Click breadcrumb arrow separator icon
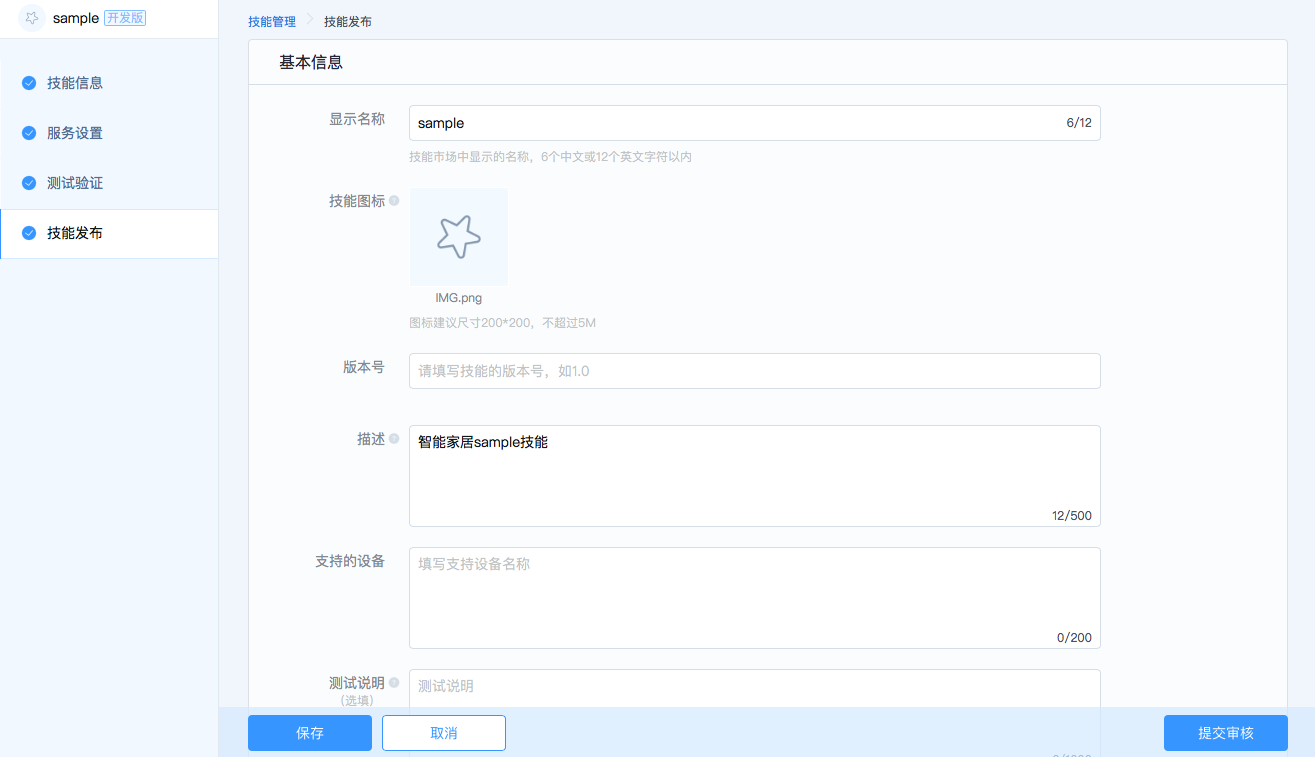 point(310,21)
